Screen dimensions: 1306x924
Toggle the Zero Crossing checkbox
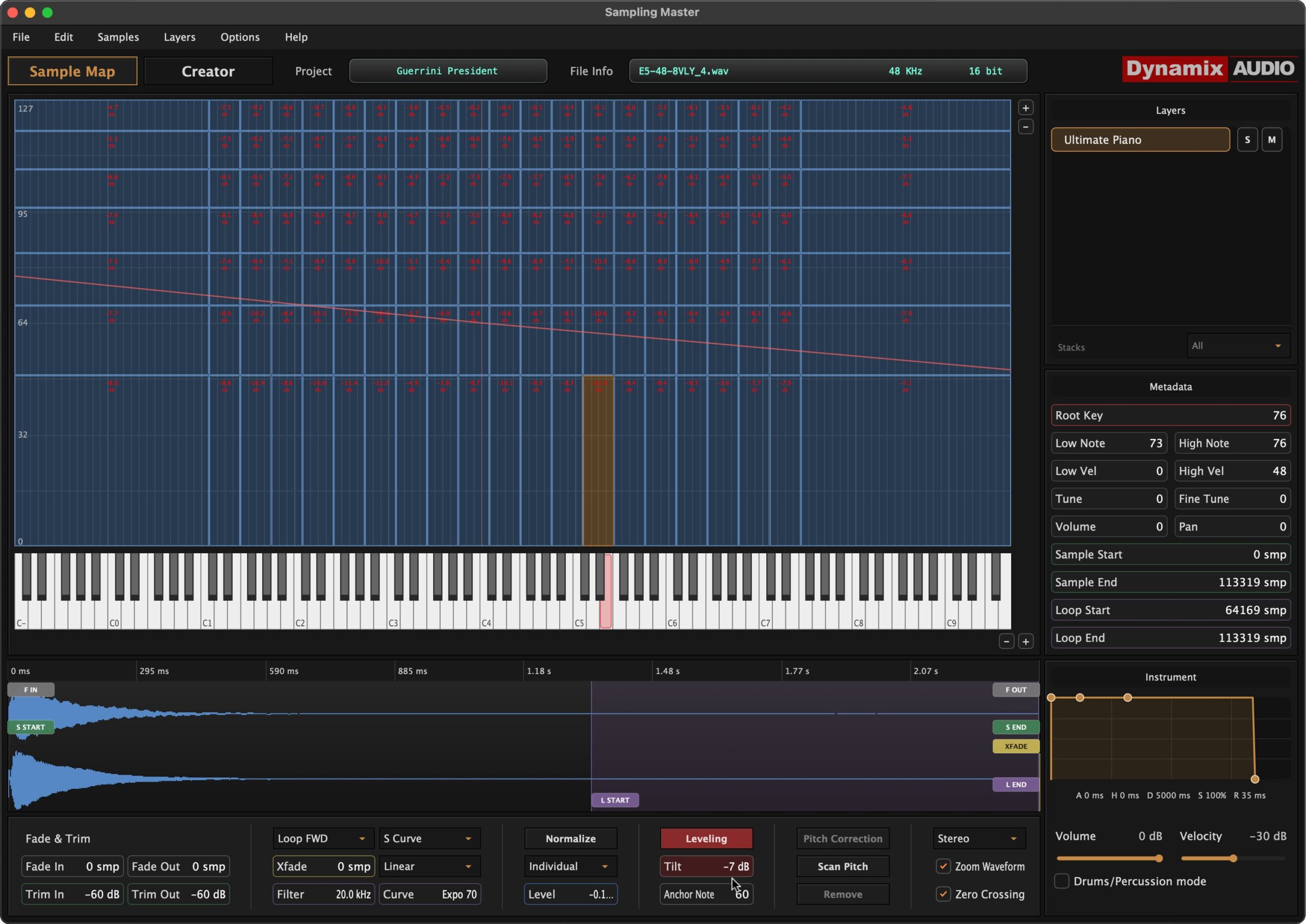[x=943, y=894]
